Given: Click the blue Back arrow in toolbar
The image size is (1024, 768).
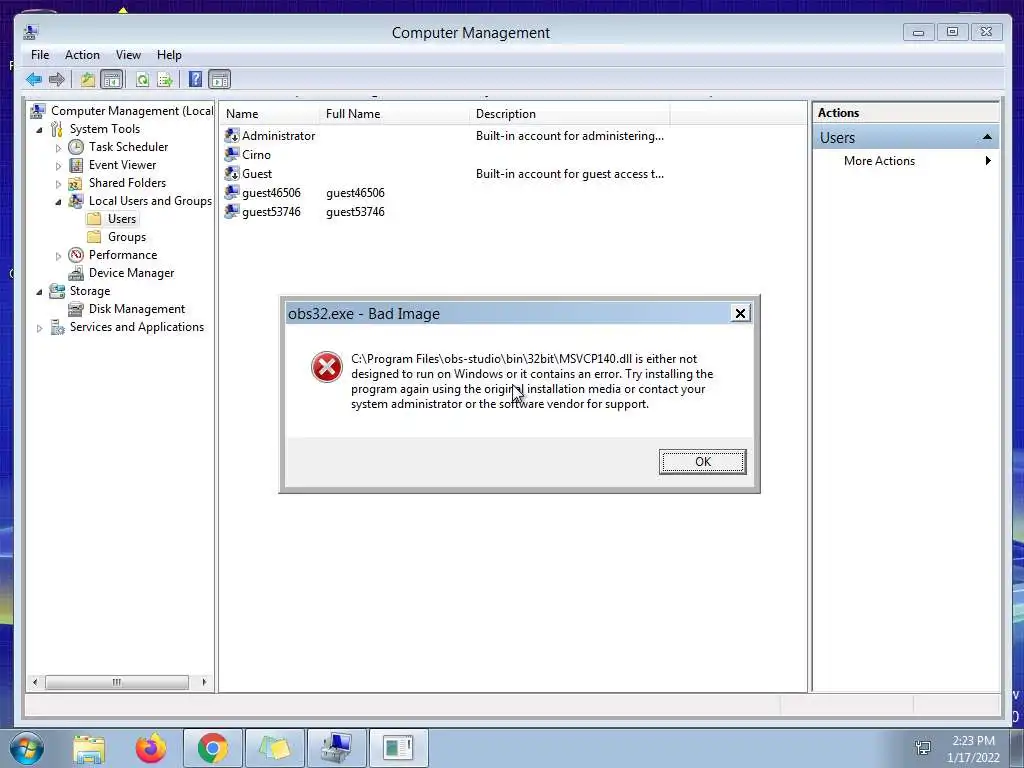Looking at the screenshot, I should click(34, 80).
